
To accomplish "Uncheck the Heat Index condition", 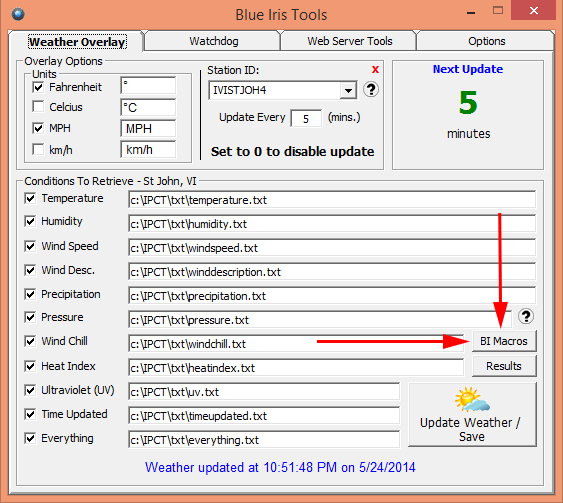I will click(30, 366).
